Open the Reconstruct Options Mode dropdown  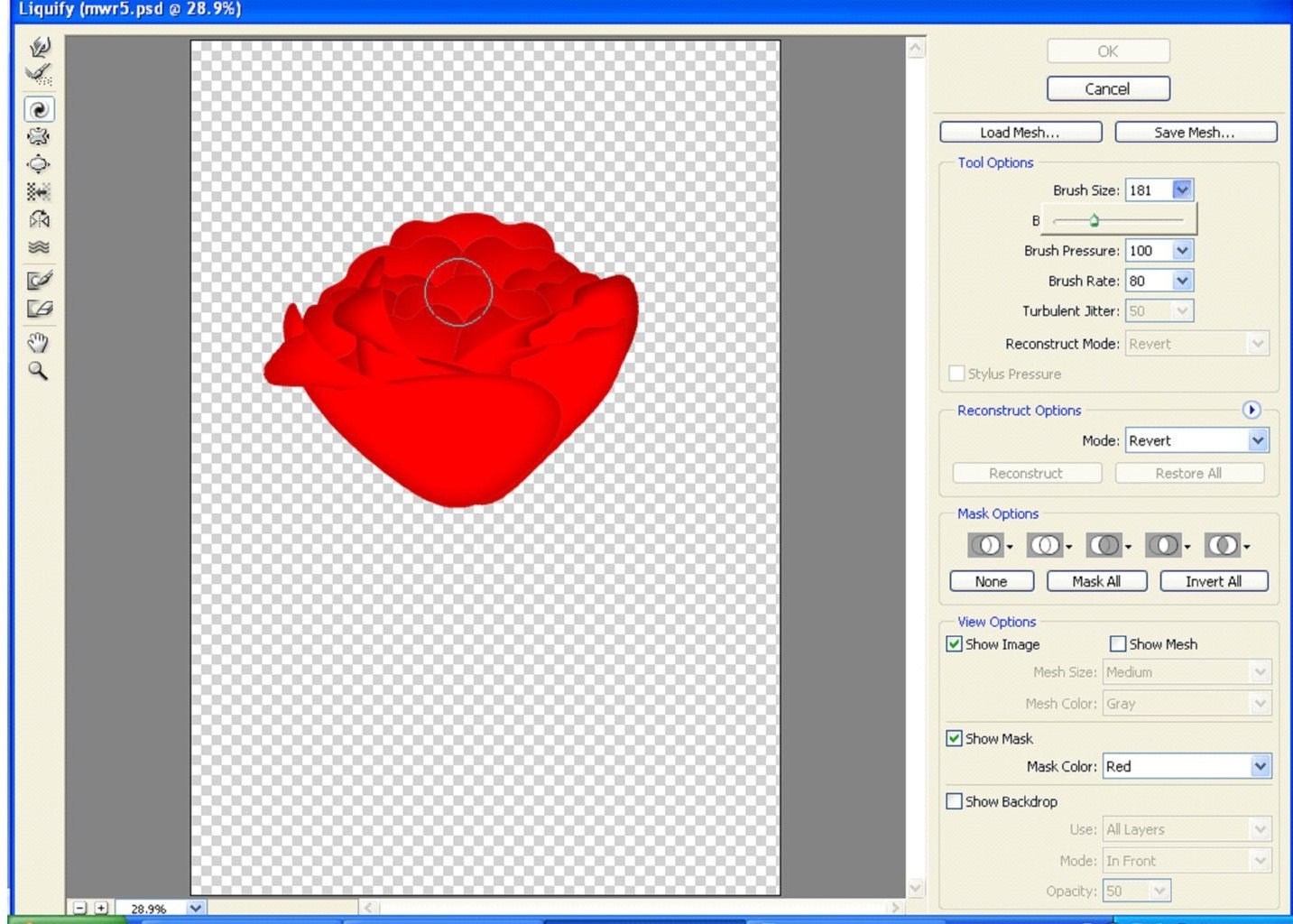pyautogui.click(x=1258, y=440)
